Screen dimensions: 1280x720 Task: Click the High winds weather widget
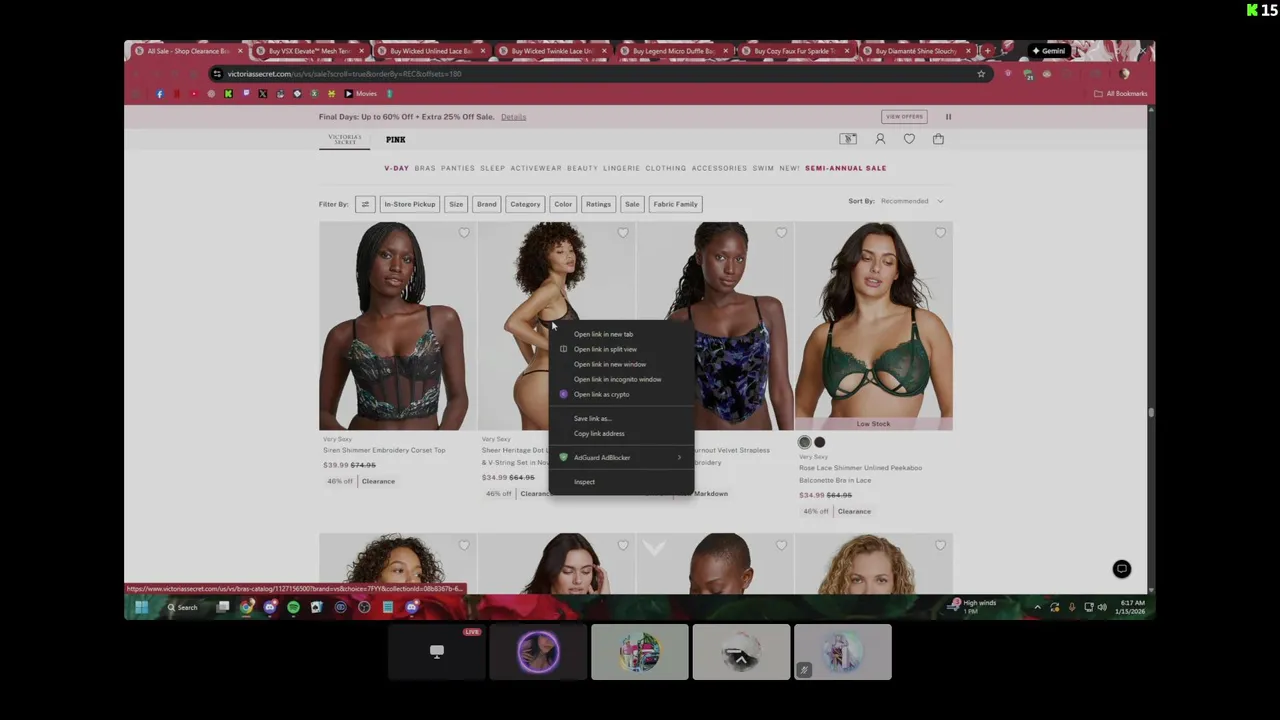click(973, 606)
